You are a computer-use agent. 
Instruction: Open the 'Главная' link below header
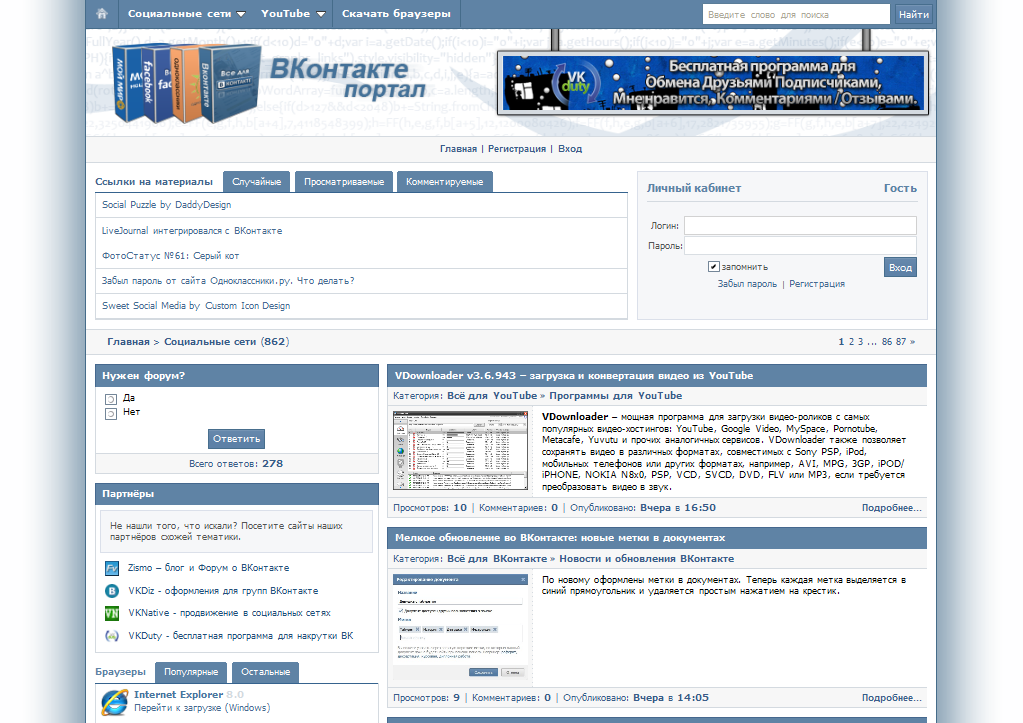[458, 149]
